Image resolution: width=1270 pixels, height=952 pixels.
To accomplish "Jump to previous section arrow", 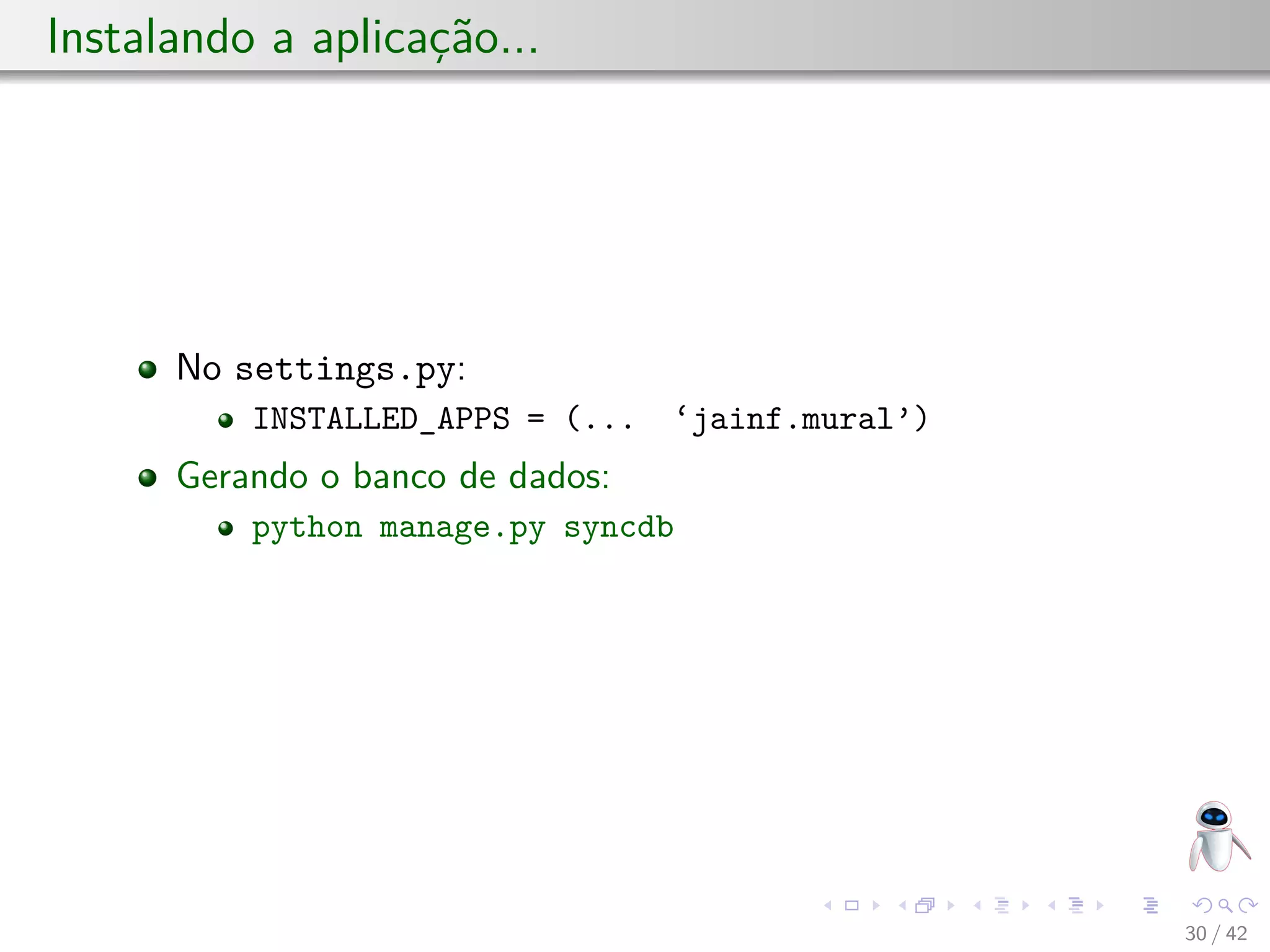I will [1052, 906].
